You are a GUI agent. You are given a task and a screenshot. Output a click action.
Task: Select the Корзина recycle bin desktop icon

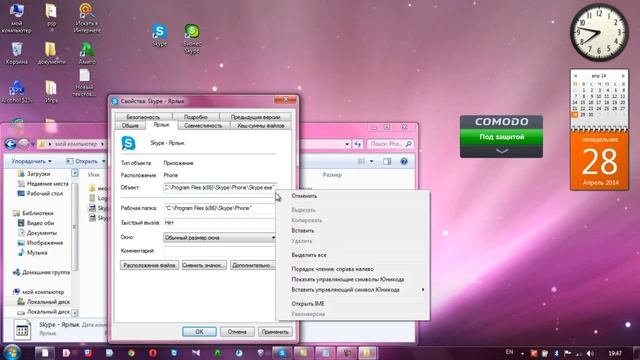point(17,53)
